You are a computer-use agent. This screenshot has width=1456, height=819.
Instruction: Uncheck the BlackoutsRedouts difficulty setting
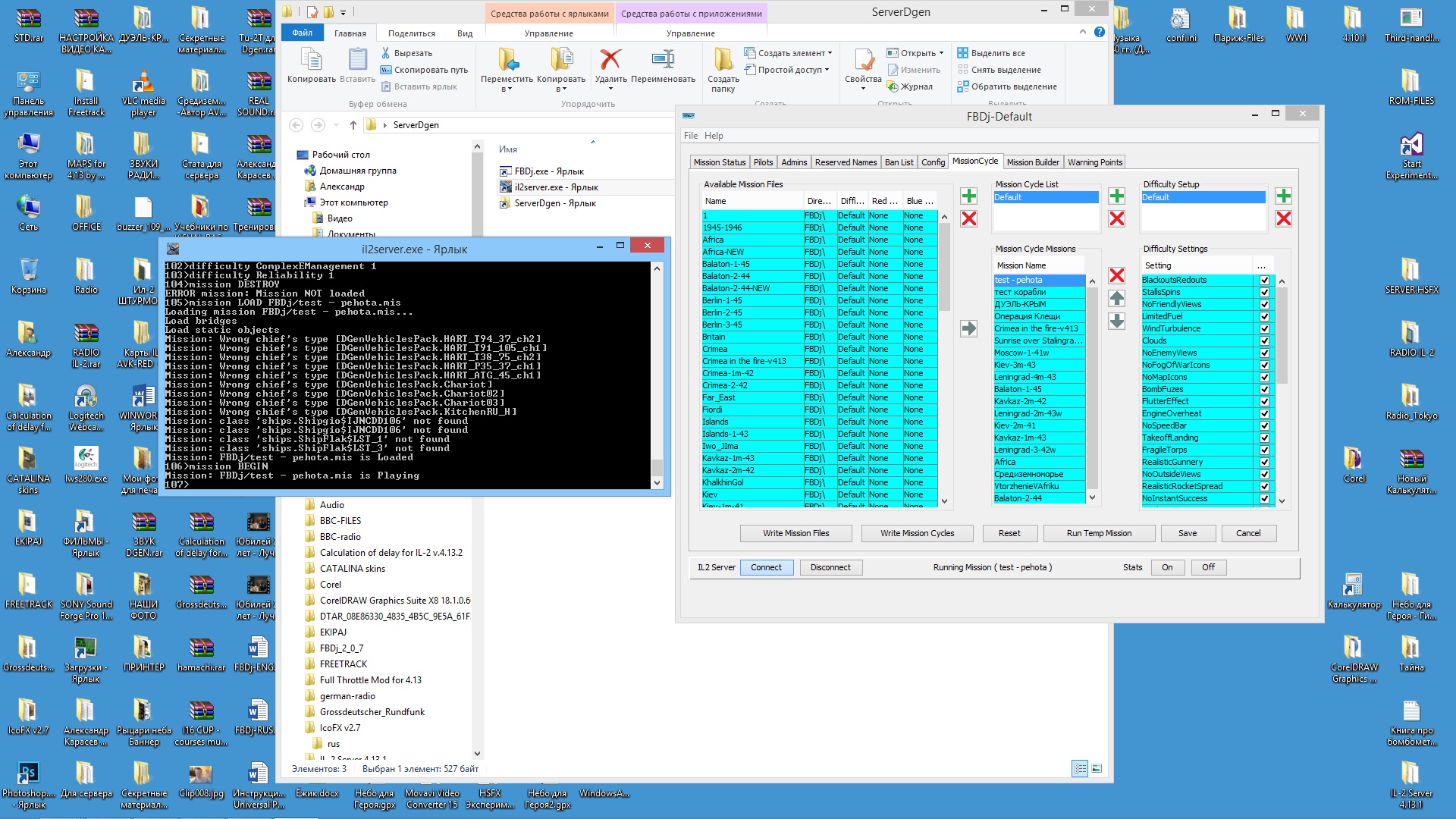point(1264,280)
